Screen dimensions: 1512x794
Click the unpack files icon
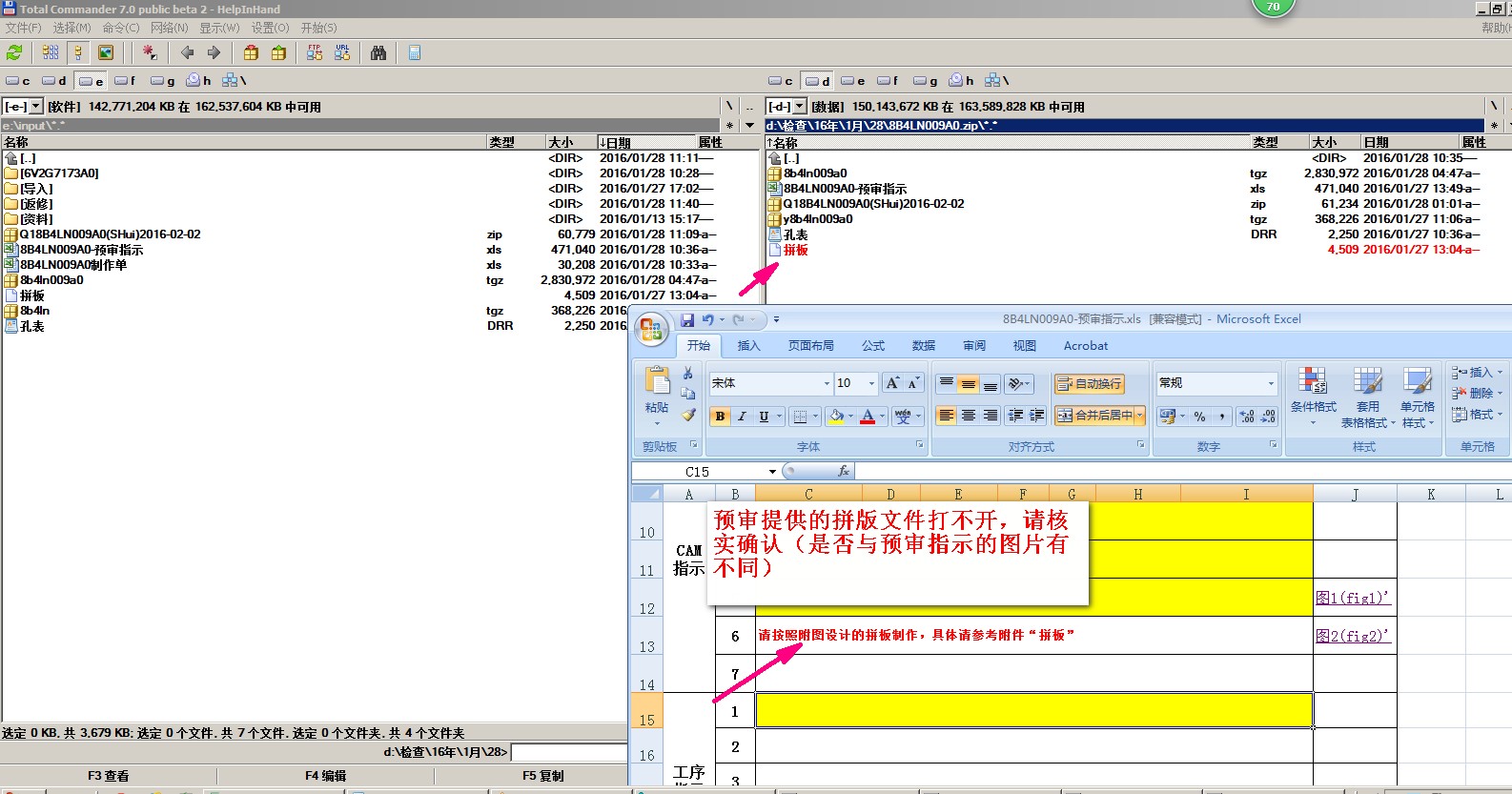(278, 52)
